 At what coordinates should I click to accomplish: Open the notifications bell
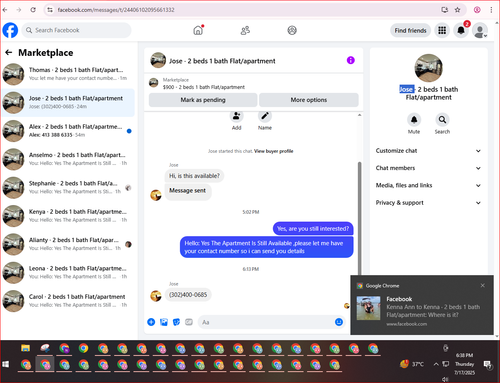(x=461, y=30)
